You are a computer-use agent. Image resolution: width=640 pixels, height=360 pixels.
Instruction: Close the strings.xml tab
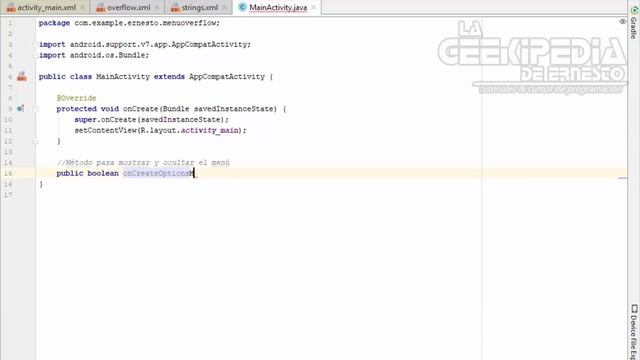pyautogui.click(x=224, y=7)
